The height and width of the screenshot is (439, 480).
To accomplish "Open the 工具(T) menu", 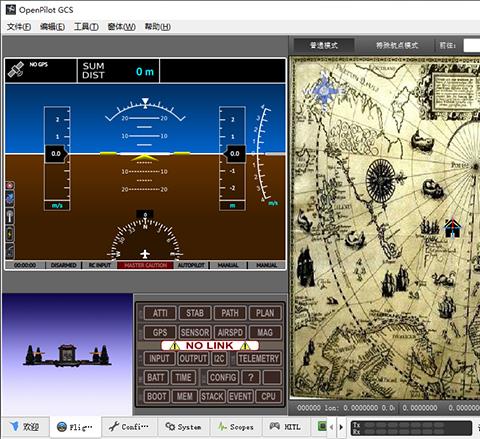I will click(86, 27).
